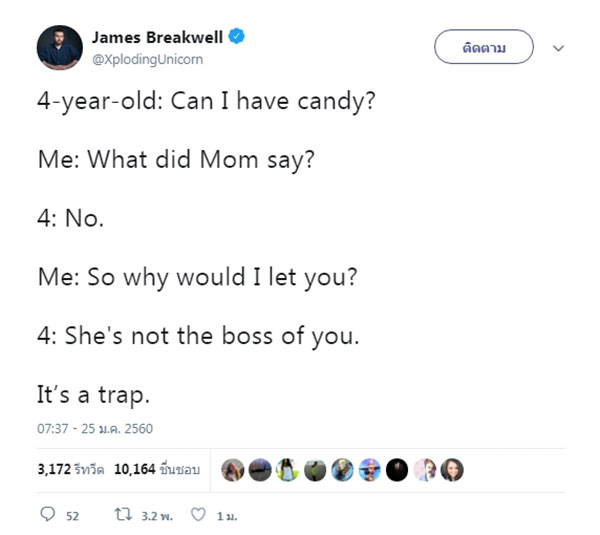The image size is (600, 535).
Task: Click the last liker avatar
Action: coord(450,470)
